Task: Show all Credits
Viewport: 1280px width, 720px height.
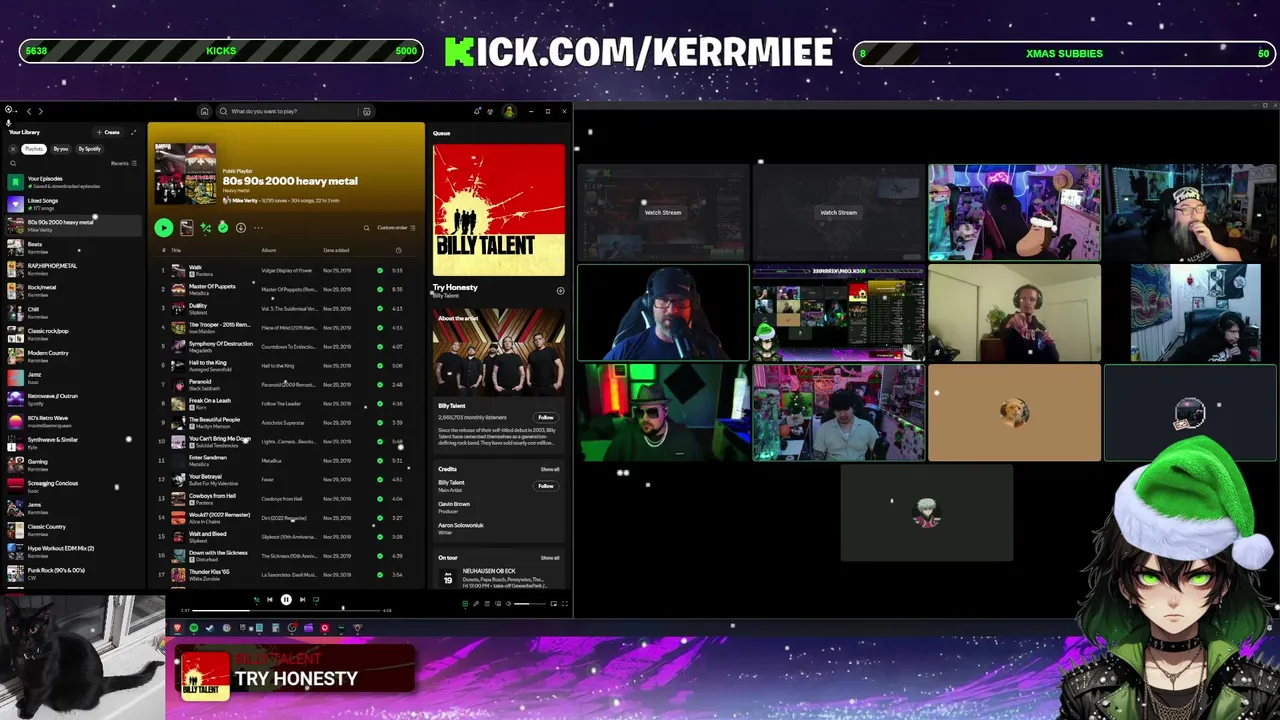Action: pos(550,469)
